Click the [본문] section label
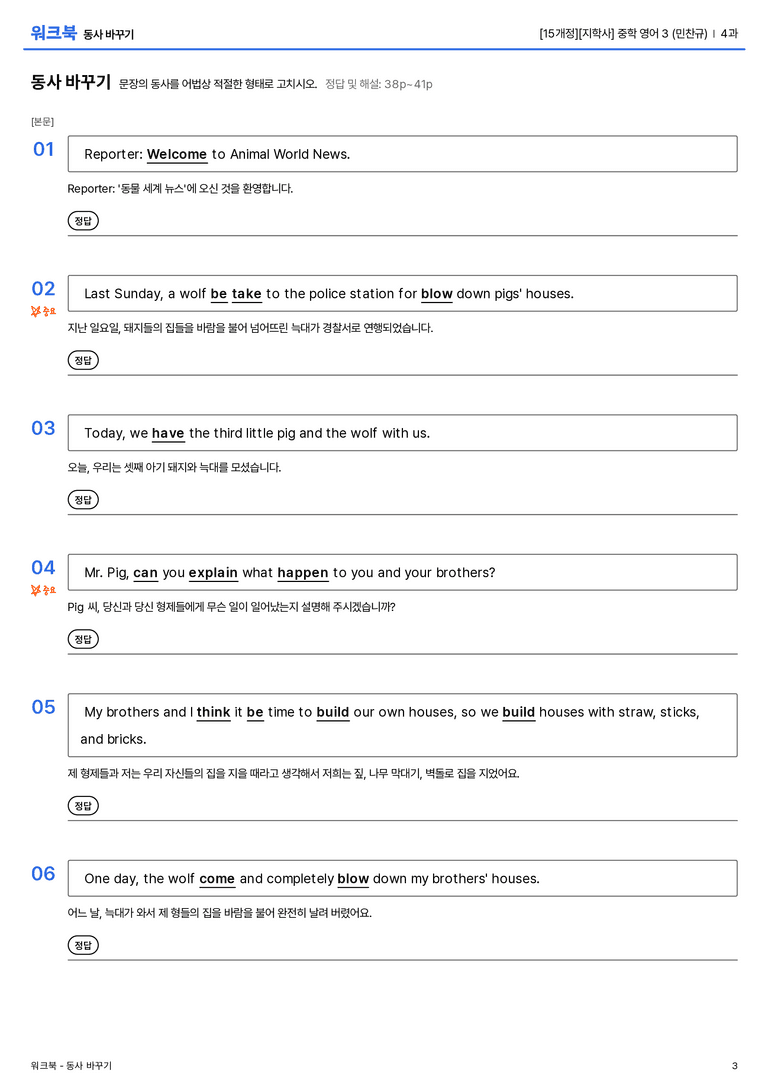 point(42,122)
